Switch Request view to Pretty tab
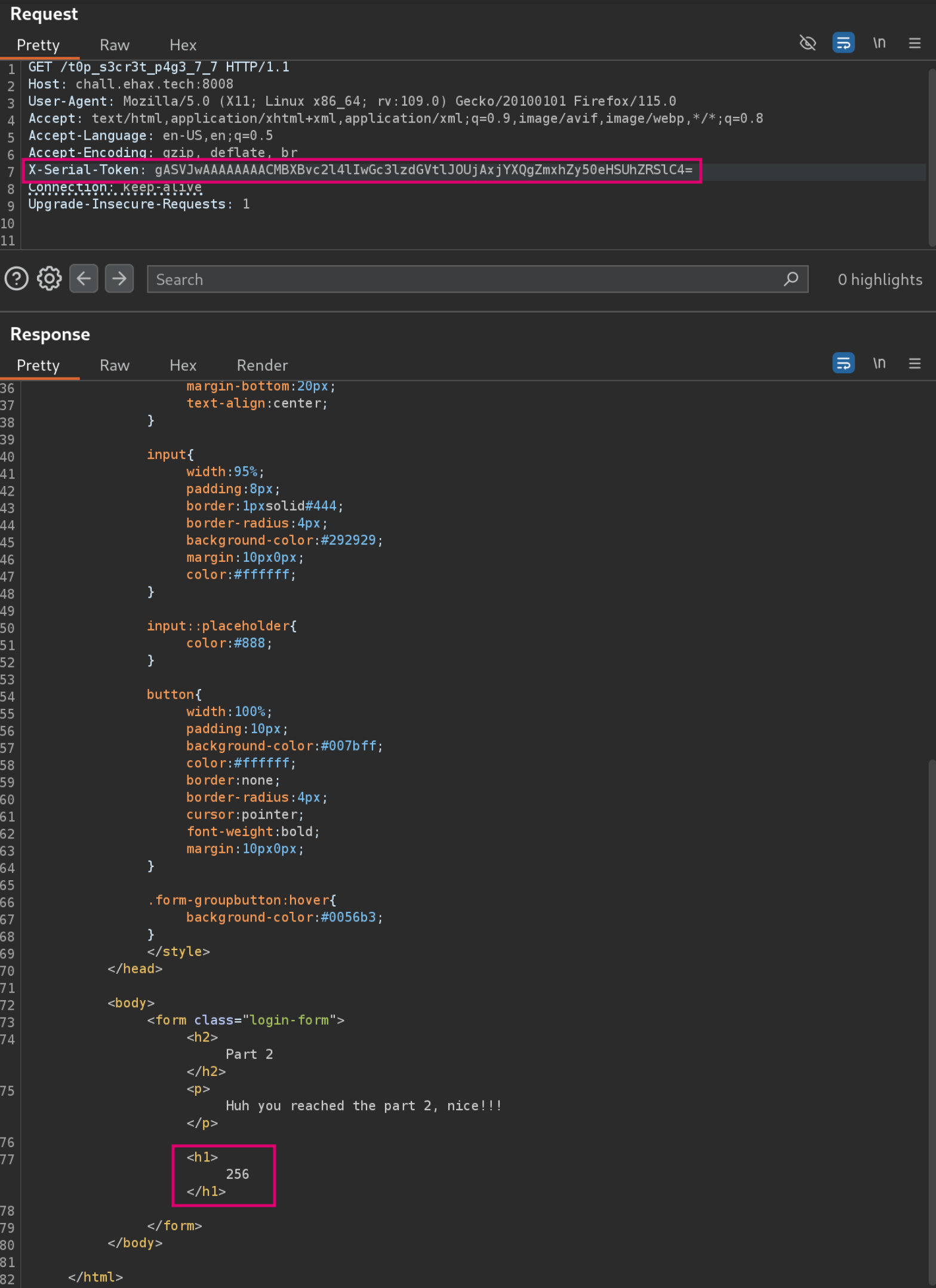Viewport: 936px width, 1288px height. (38, 45)
